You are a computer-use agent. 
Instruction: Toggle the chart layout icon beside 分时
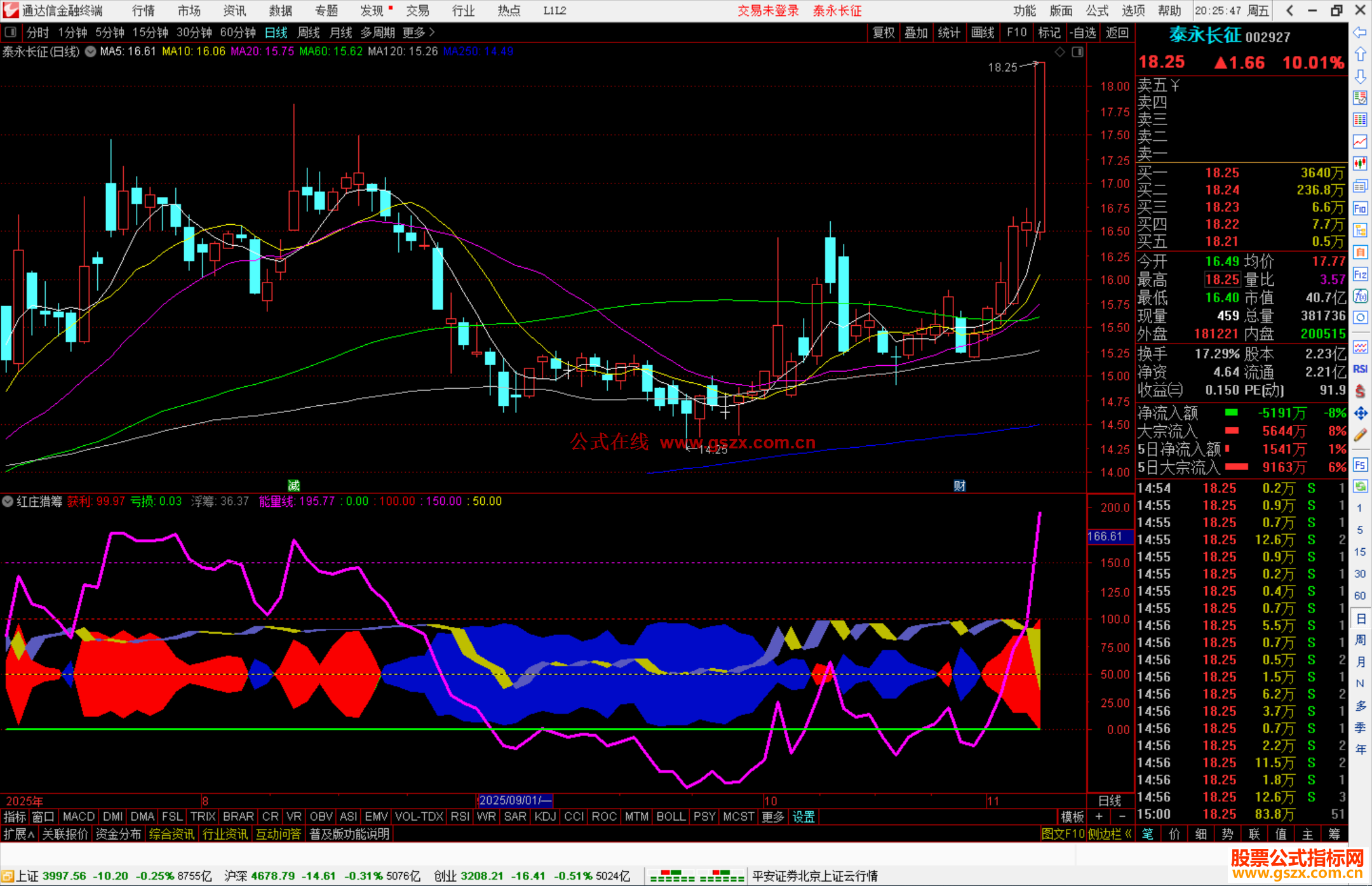[11, 32]
